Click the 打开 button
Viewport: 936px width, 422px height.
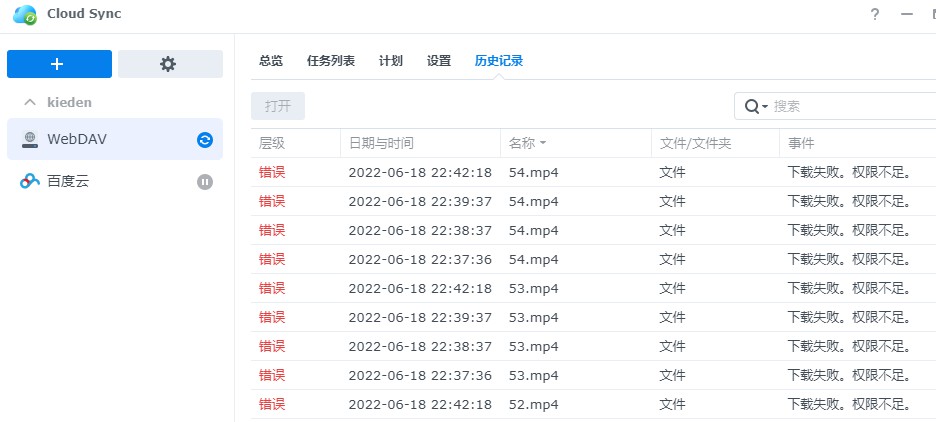(x=278, y=106)
